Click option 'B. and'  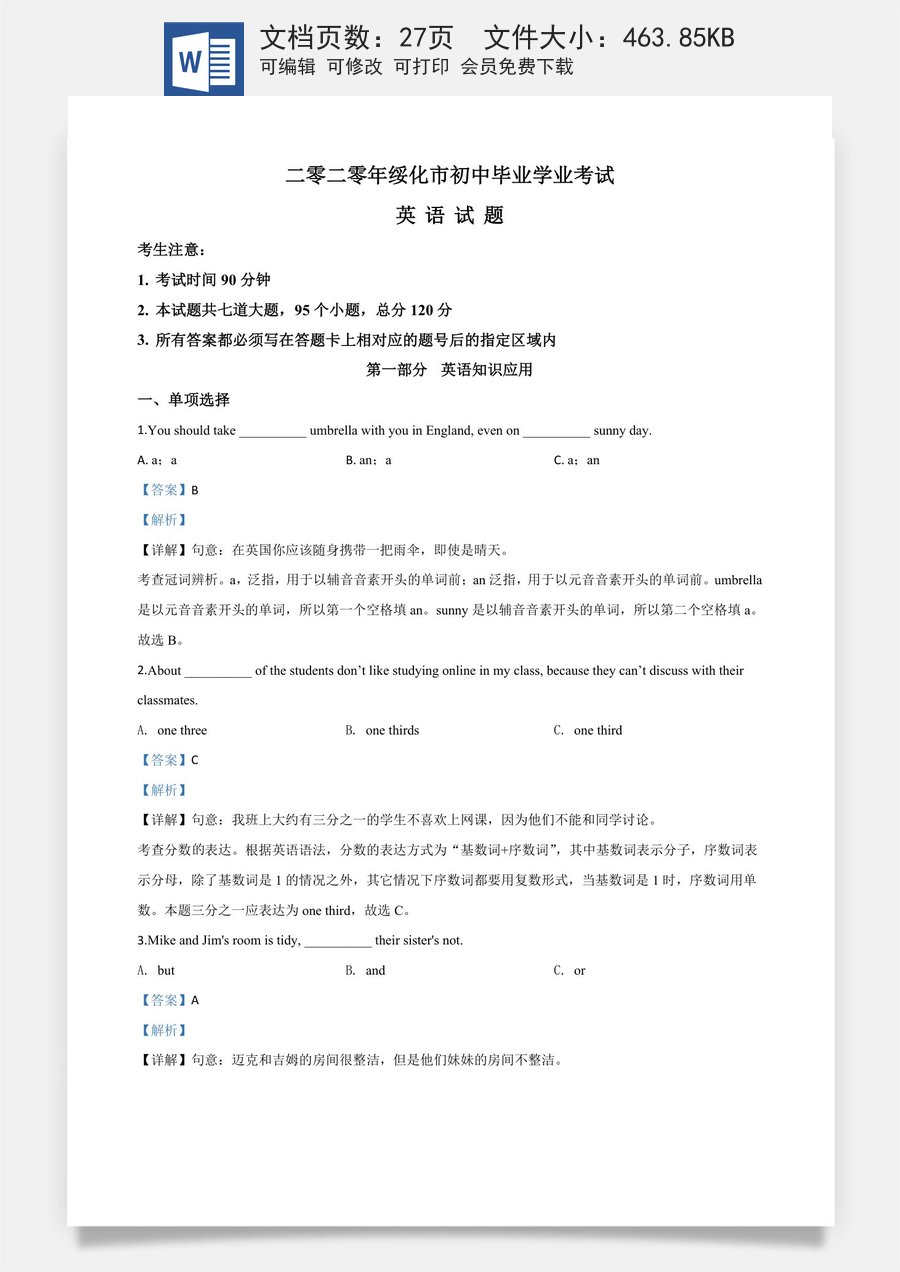coord(365,970)
